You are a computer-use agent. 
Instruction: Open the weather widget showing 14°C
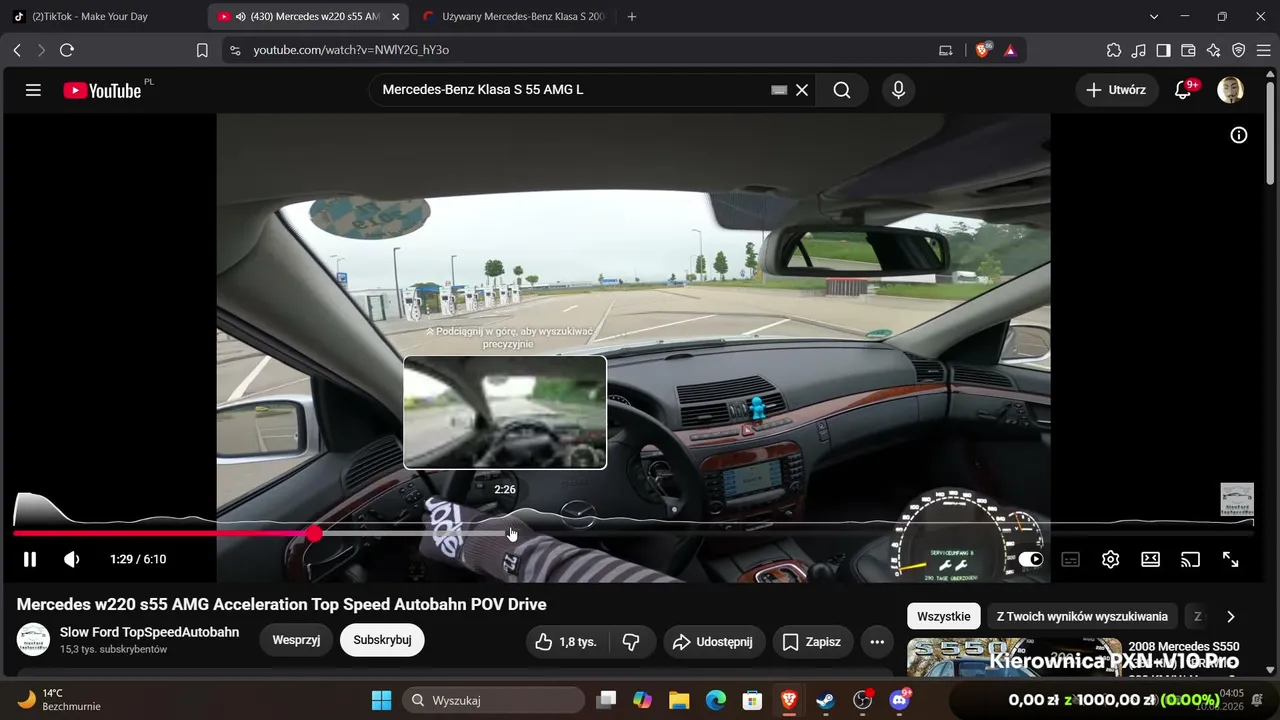click(60, 700)
